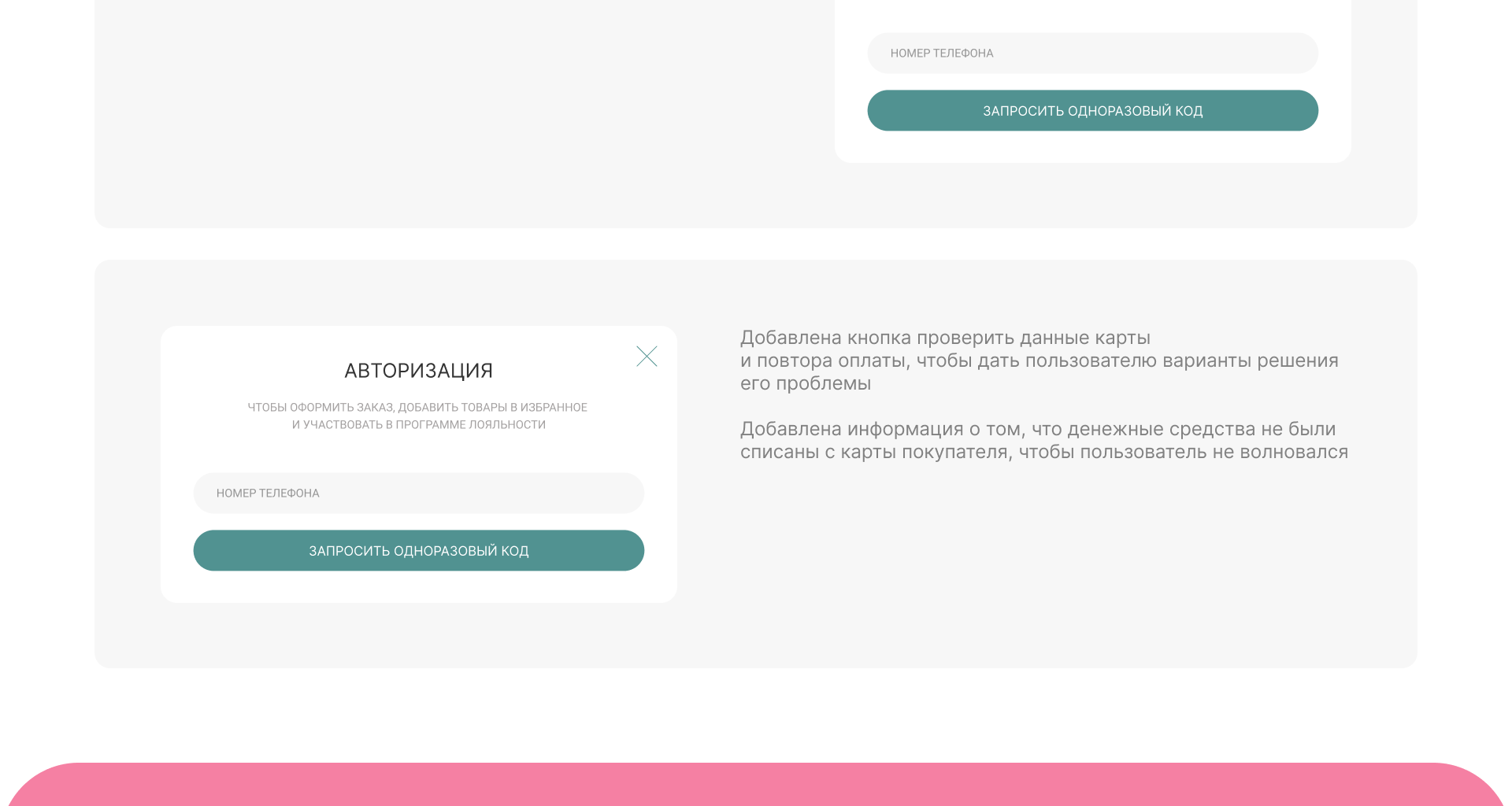The width and height of the screenshot is (1512, 806).
Task: Close the Авторизация dialog with the X
Action: 647,357
